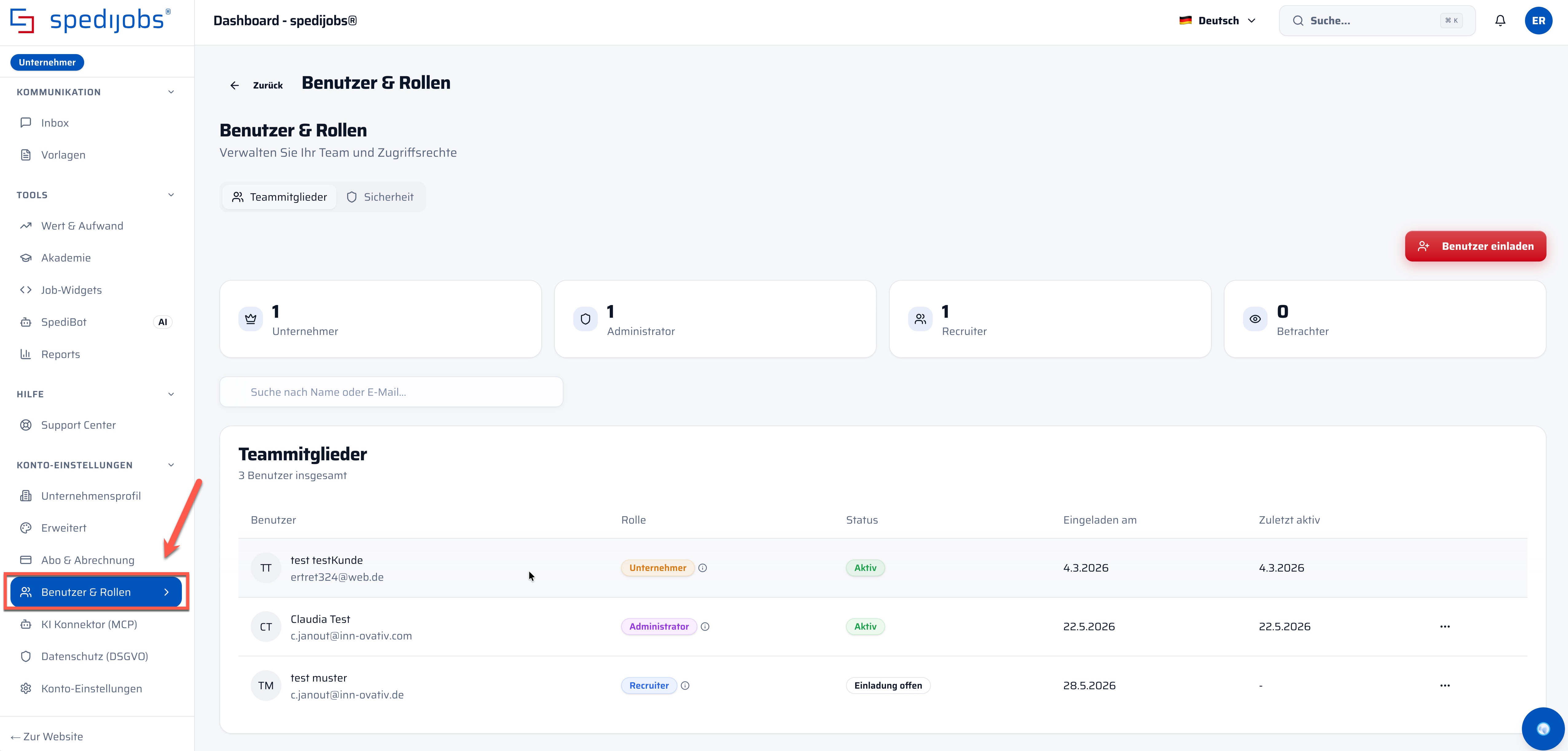The width and height of the screenshot is (1568, 751).
Task: Click email c.janout@inn-ovativ.com
Action: click(x=351, y=636)
